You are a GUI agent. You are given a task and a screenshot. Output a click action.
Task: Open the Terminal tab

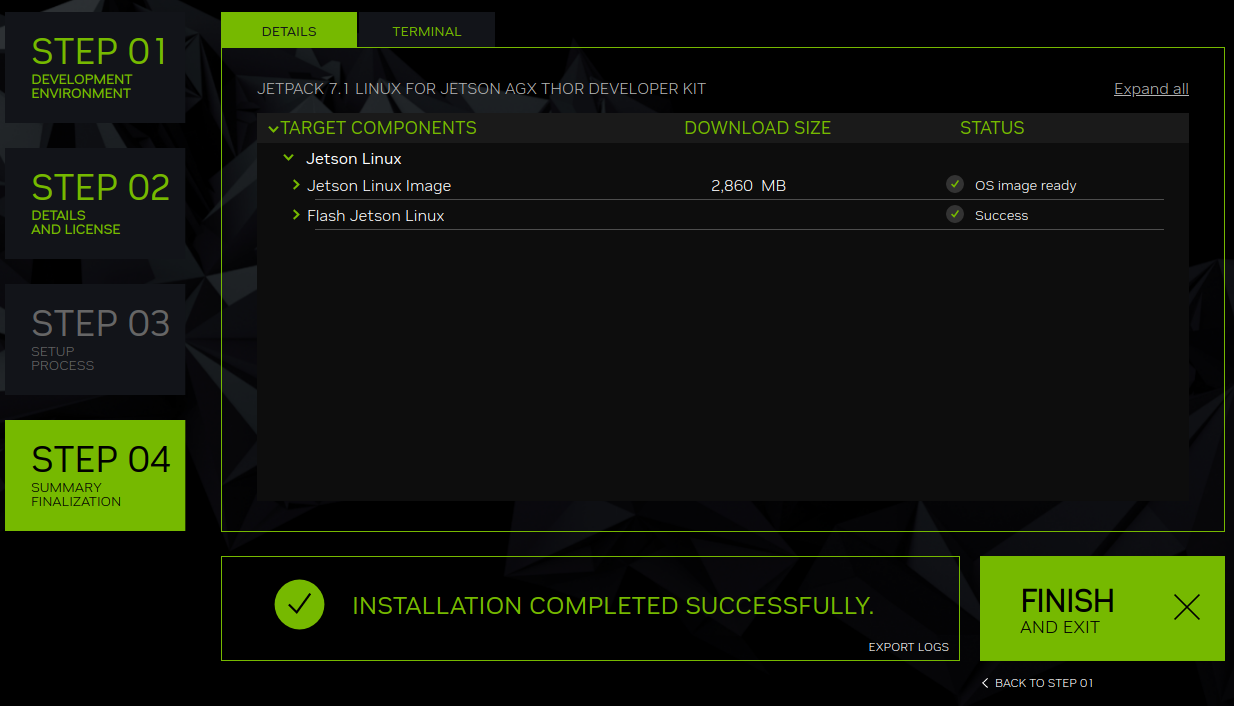[426, 30]
